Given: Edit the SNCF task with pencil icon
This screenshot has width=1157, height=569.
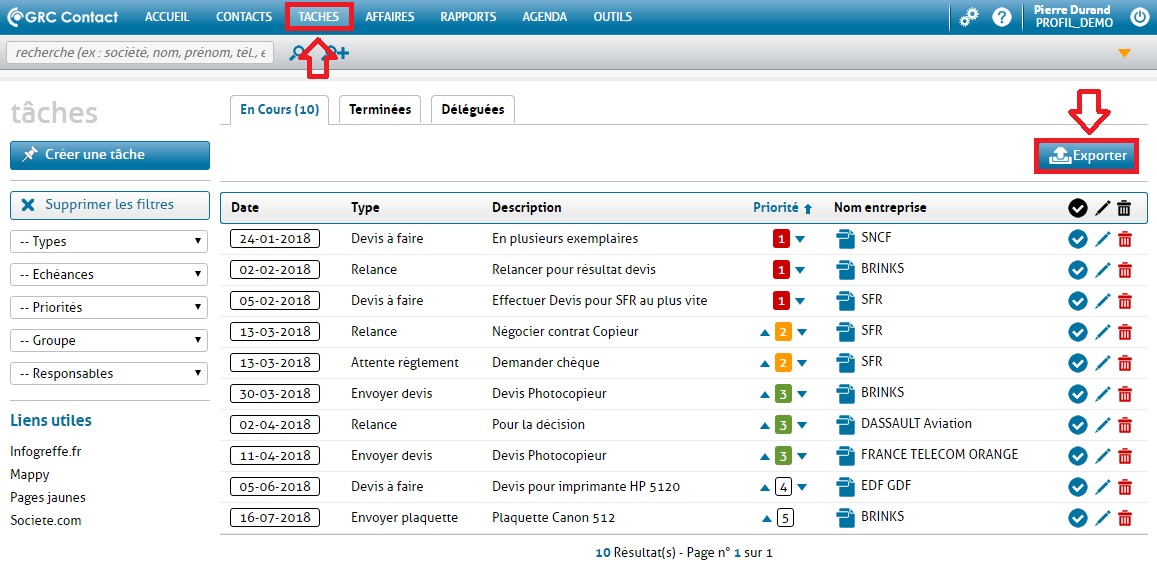Looking at the screenshot, I should point(1102,240).
